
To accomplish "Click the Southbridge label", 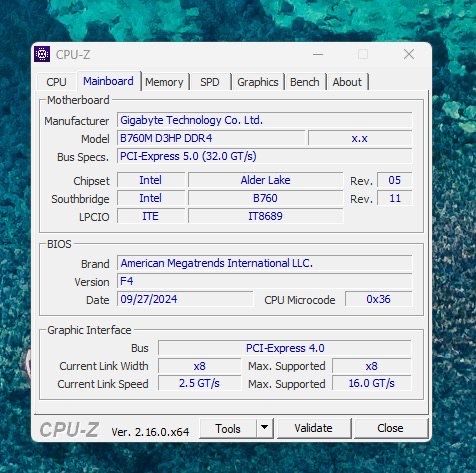I will (x=80, y=199).
